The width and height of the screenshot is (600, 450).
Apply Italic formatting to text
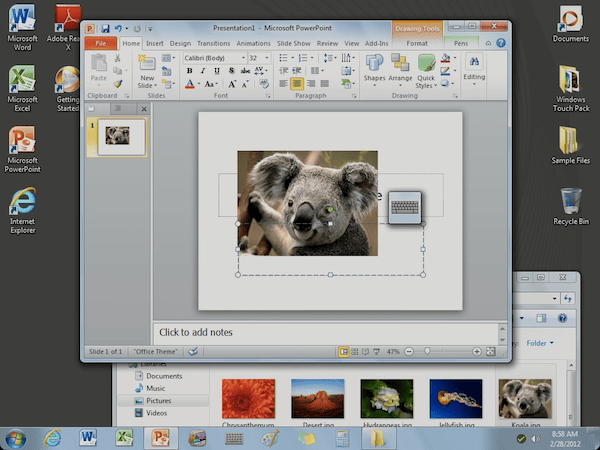[202, 71]
